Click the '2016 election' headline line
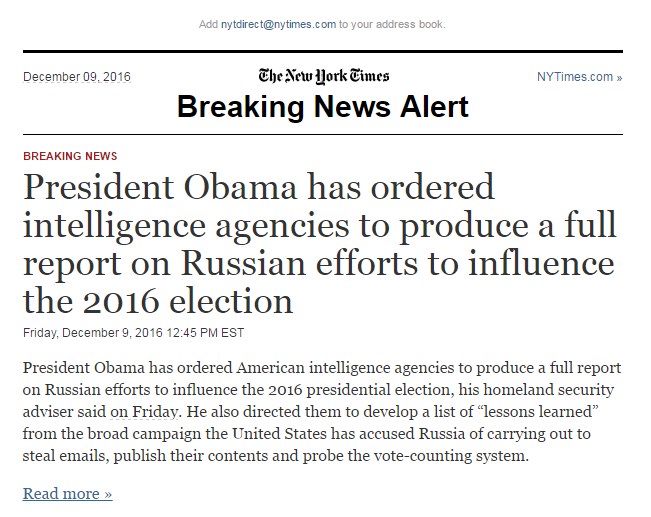651x517 pixels. 158,301
